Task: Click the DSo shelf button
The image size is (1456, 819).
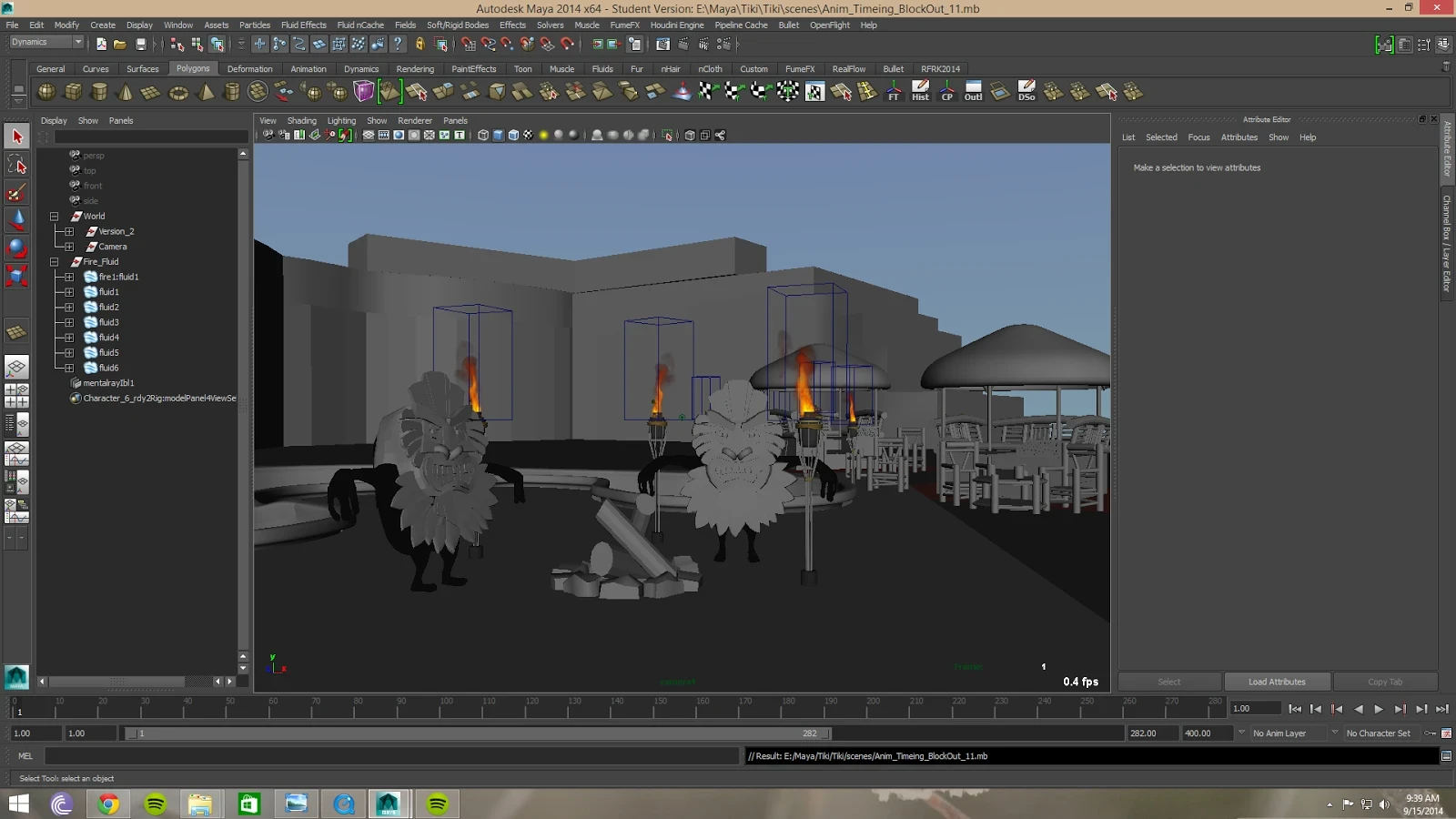Action: pos(1026,92)
